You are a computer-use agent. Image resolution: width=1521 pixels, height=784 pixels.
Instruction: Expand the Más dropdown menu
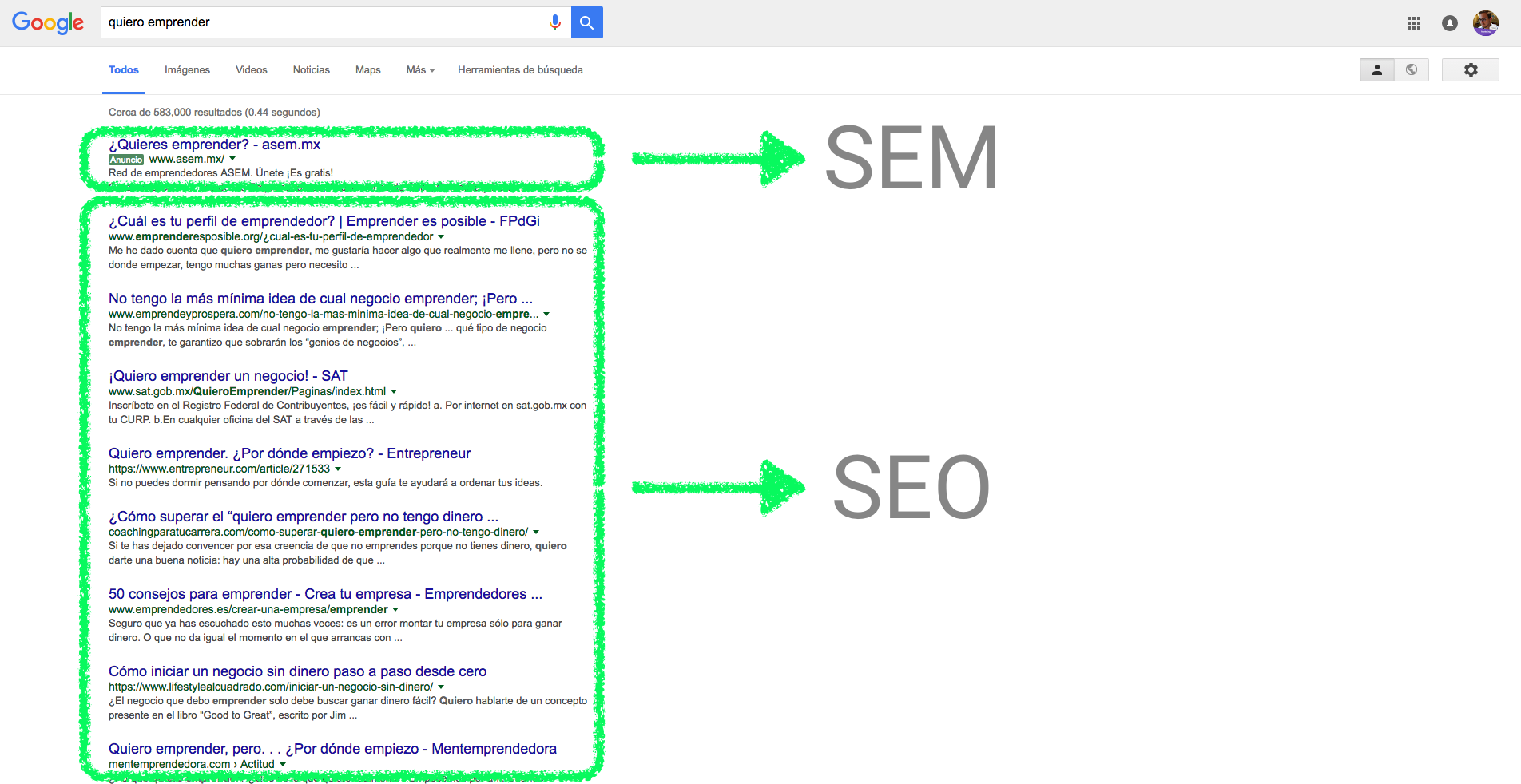(x=420, y=70)
